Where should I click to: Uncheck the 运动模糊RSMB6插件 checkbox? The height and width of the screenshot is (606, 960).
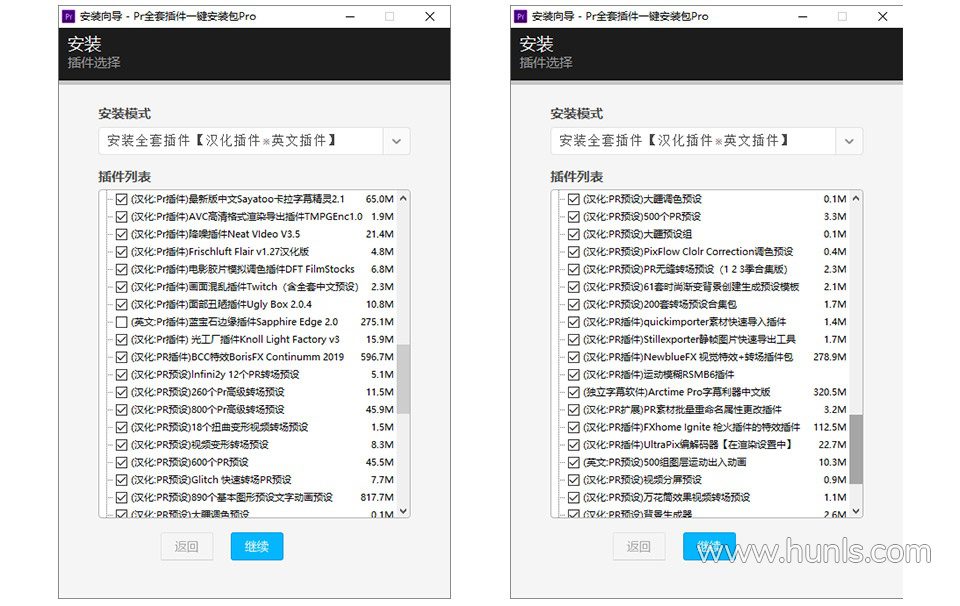click(574, 375)
